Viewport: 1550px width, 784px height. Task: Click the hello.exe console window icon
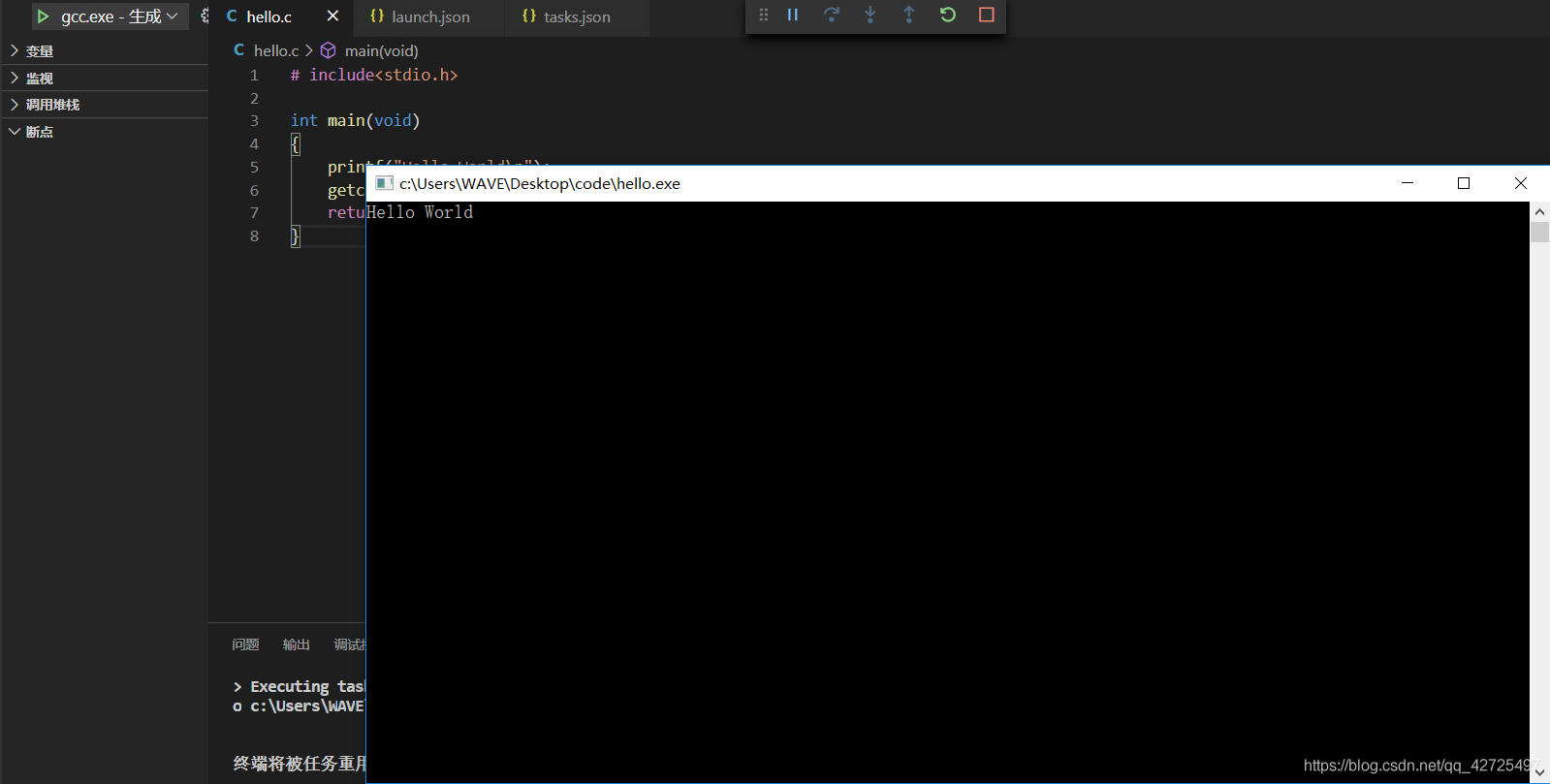click(x=385, y=183)
